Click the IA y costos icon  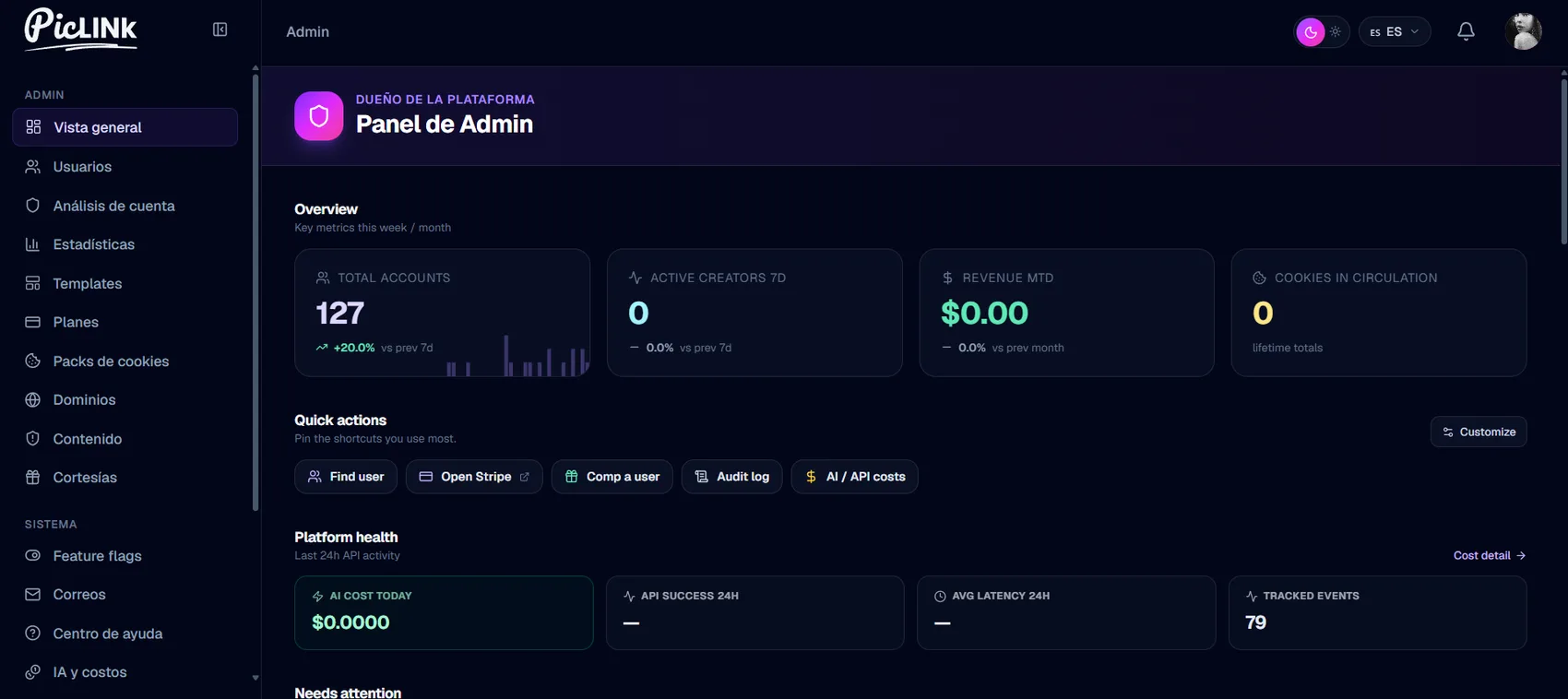coord(33,672)
